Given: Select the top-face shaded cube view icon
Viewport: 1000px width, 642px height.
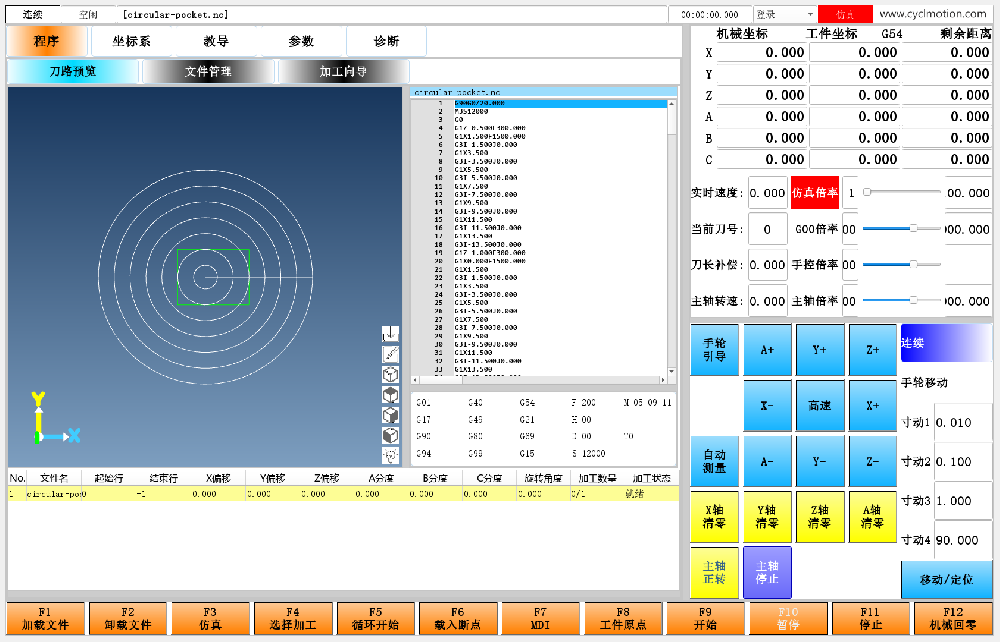Looking at the screenshot, I should tap(390, 395).
